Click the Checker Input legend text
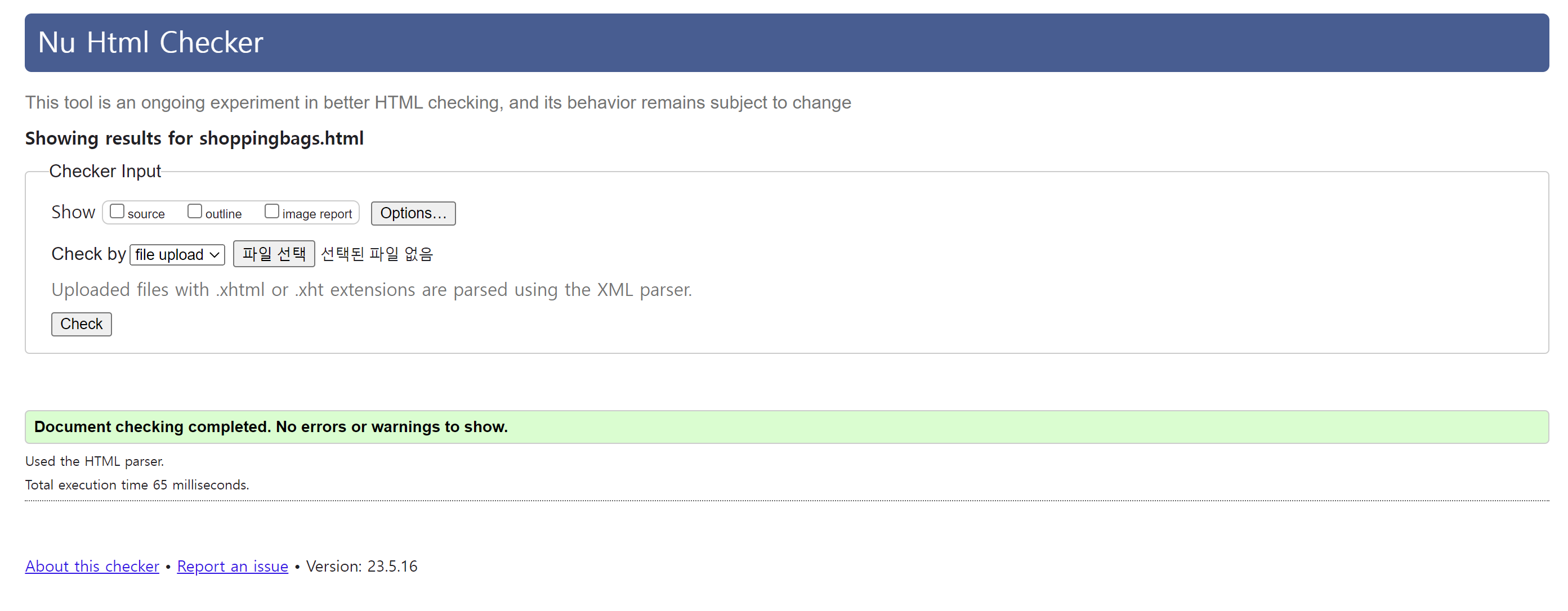The width and height of the screenshot is (1568, 611). (105, 172)
